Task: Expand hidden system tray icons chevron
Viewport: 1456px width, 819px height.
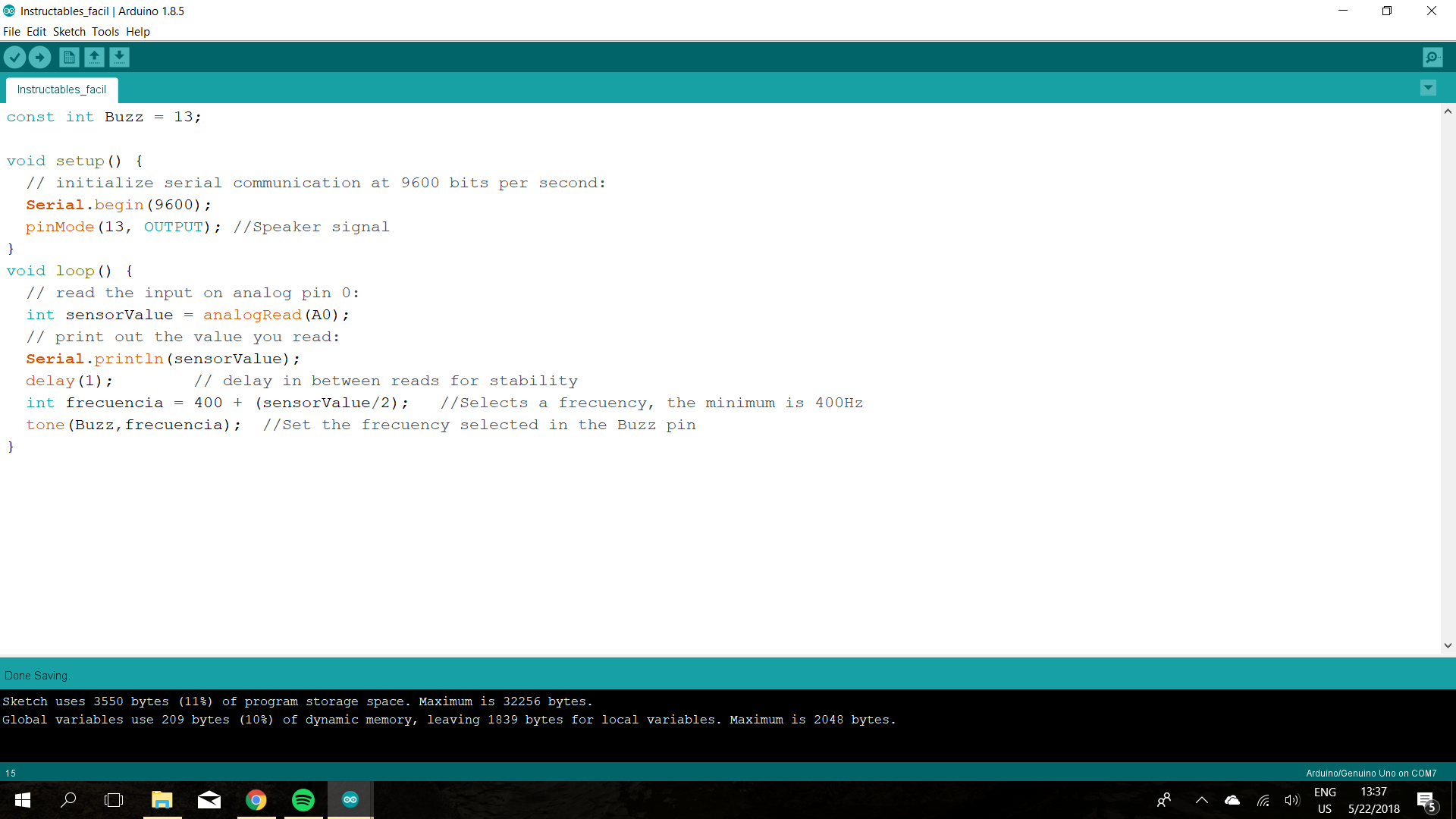Action: [x=1202, y=800]
